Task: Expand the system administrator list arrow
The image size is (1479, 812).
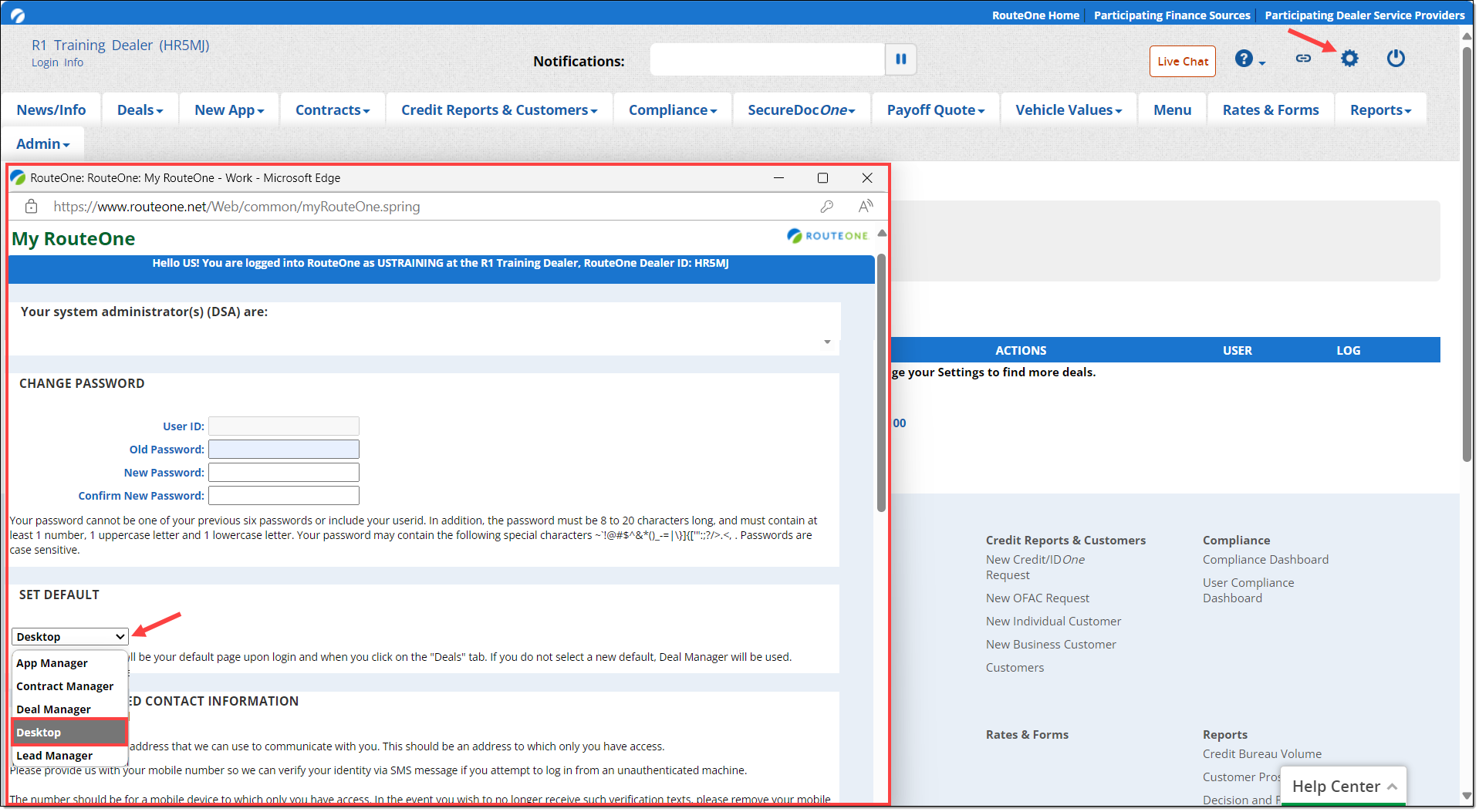Action: [827, 342]
